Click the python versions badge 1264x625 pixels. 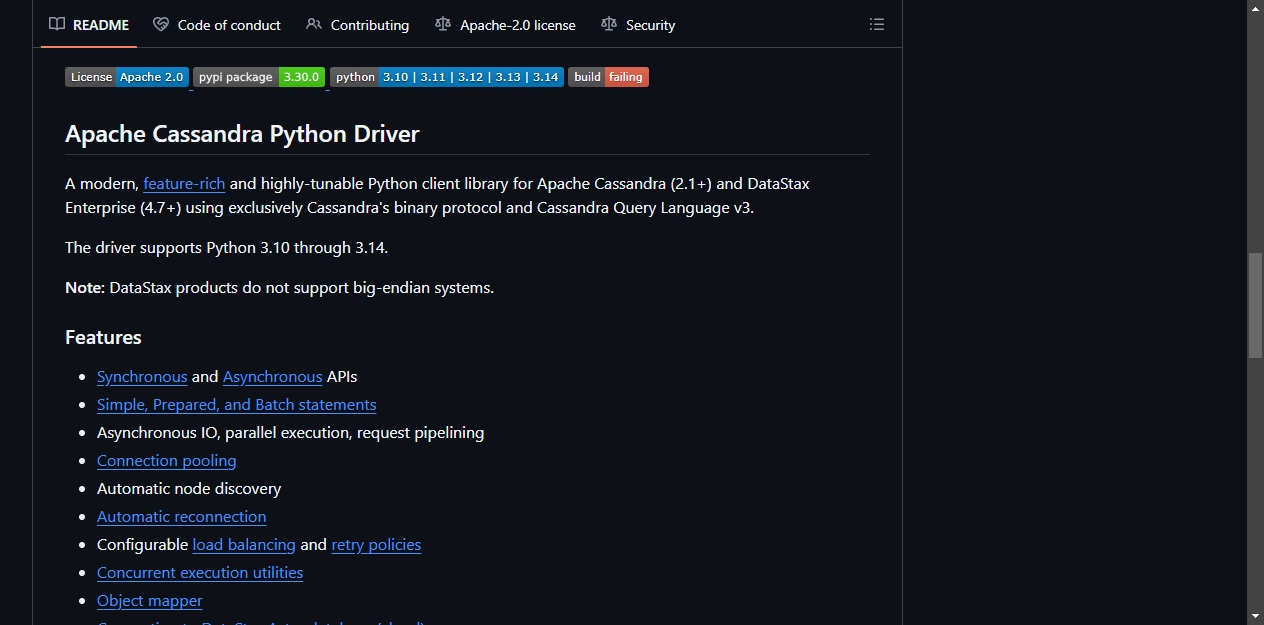point(447,77)
